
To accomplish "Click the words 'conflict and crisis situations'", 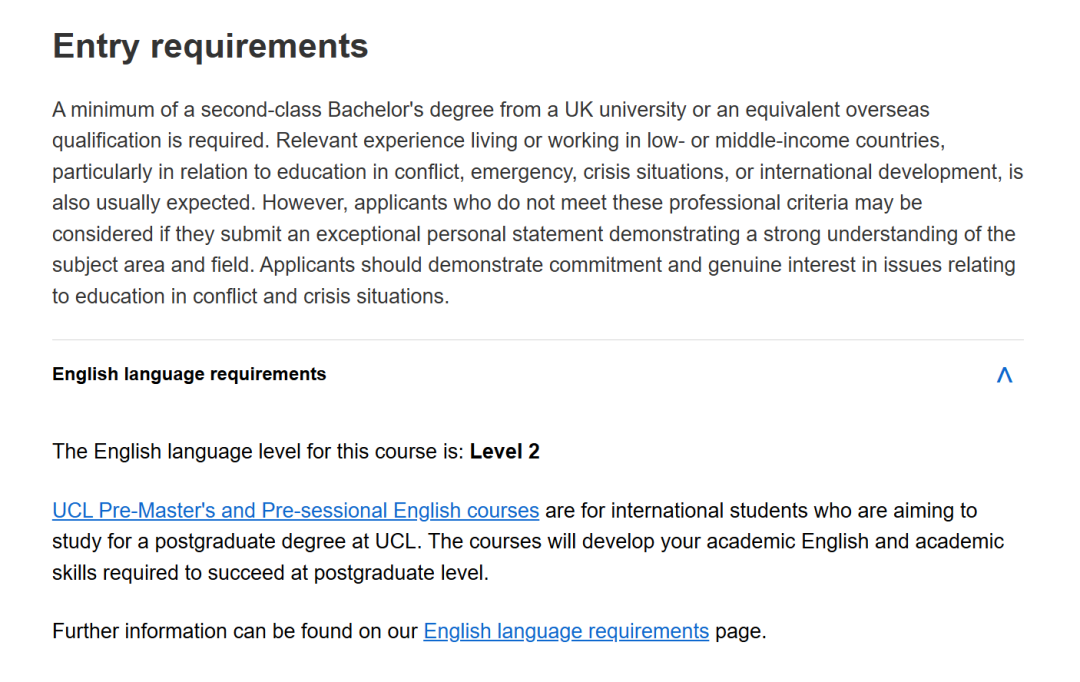I will pos(322,297).
